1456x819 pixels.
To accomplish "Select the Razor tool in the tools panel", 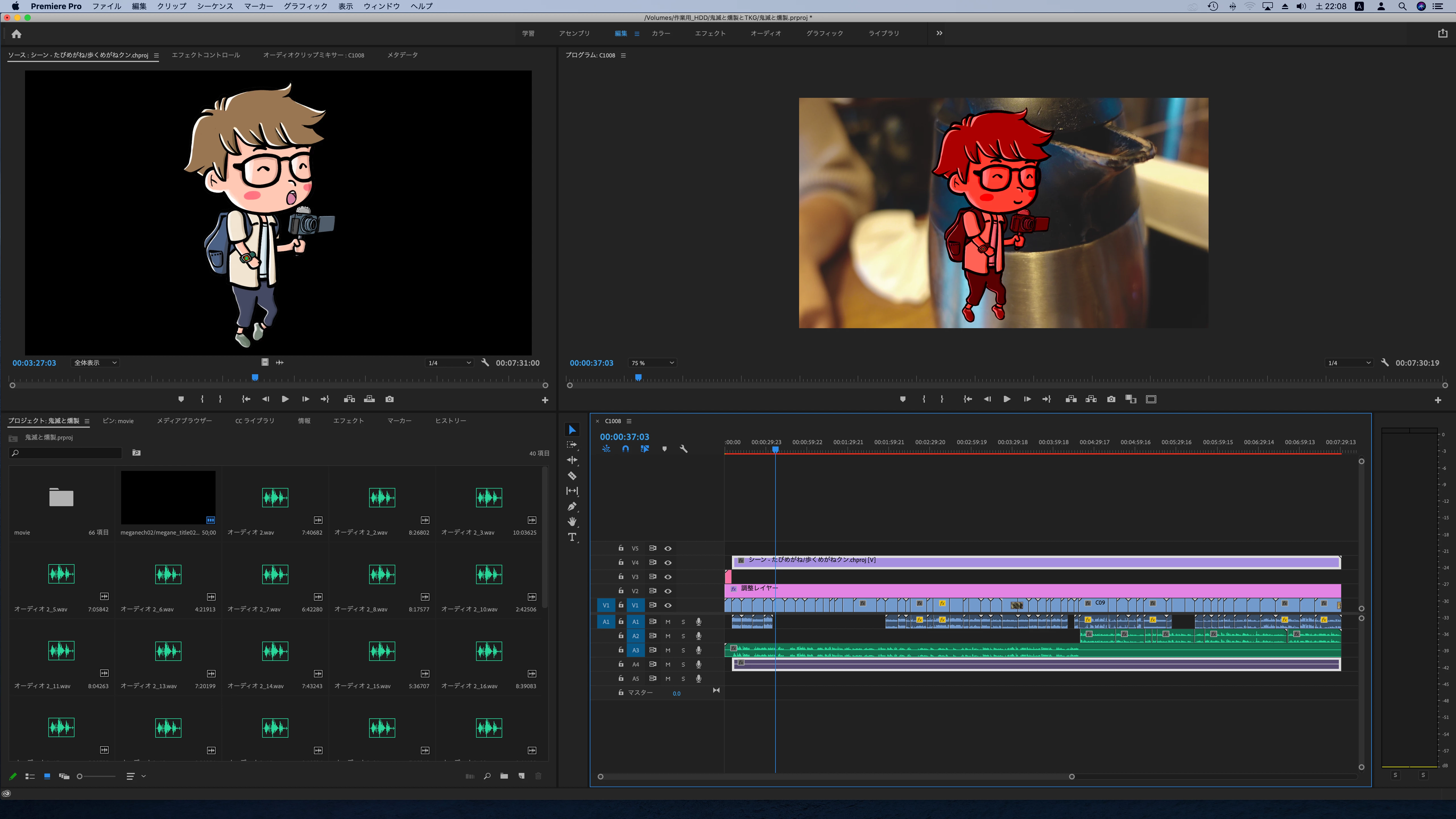I will (572, 476).
